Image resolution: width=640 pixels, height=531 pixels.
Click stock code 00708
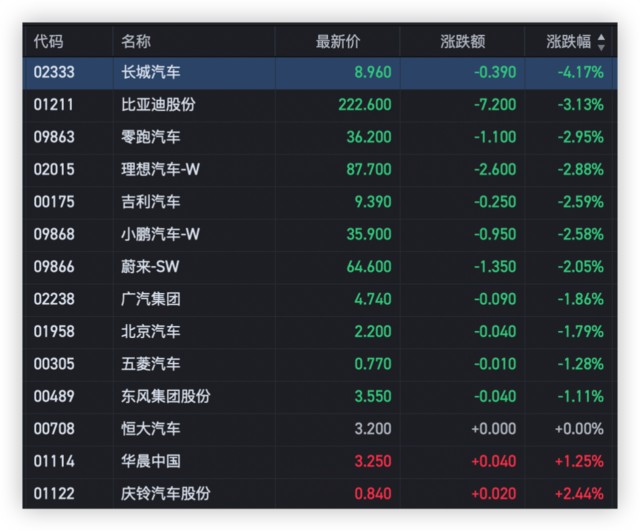click(54, 429)
